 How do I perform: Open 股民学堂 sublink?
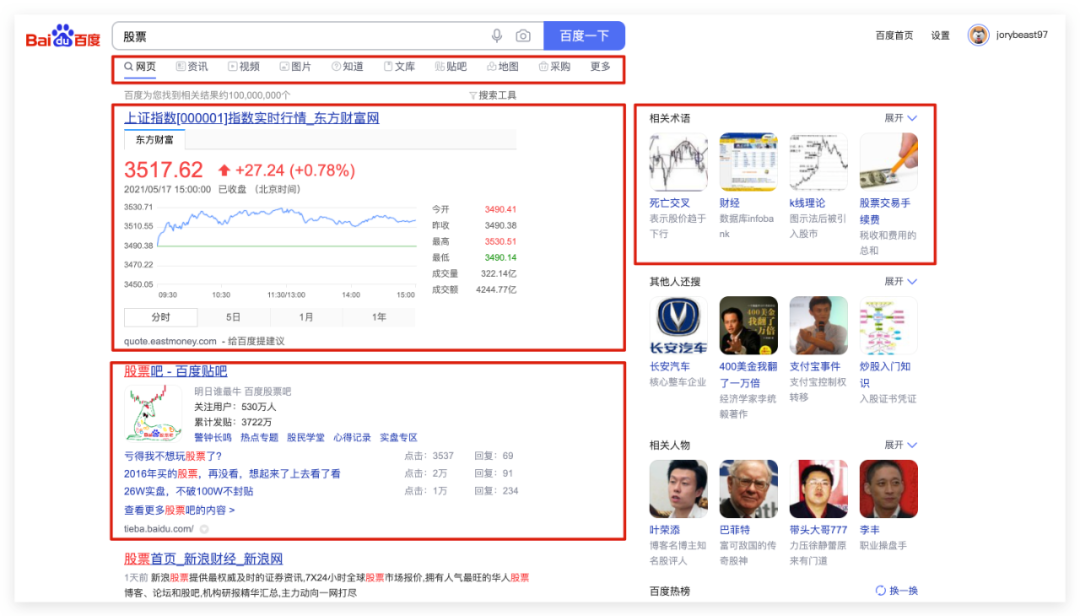(x=305, y=438)
